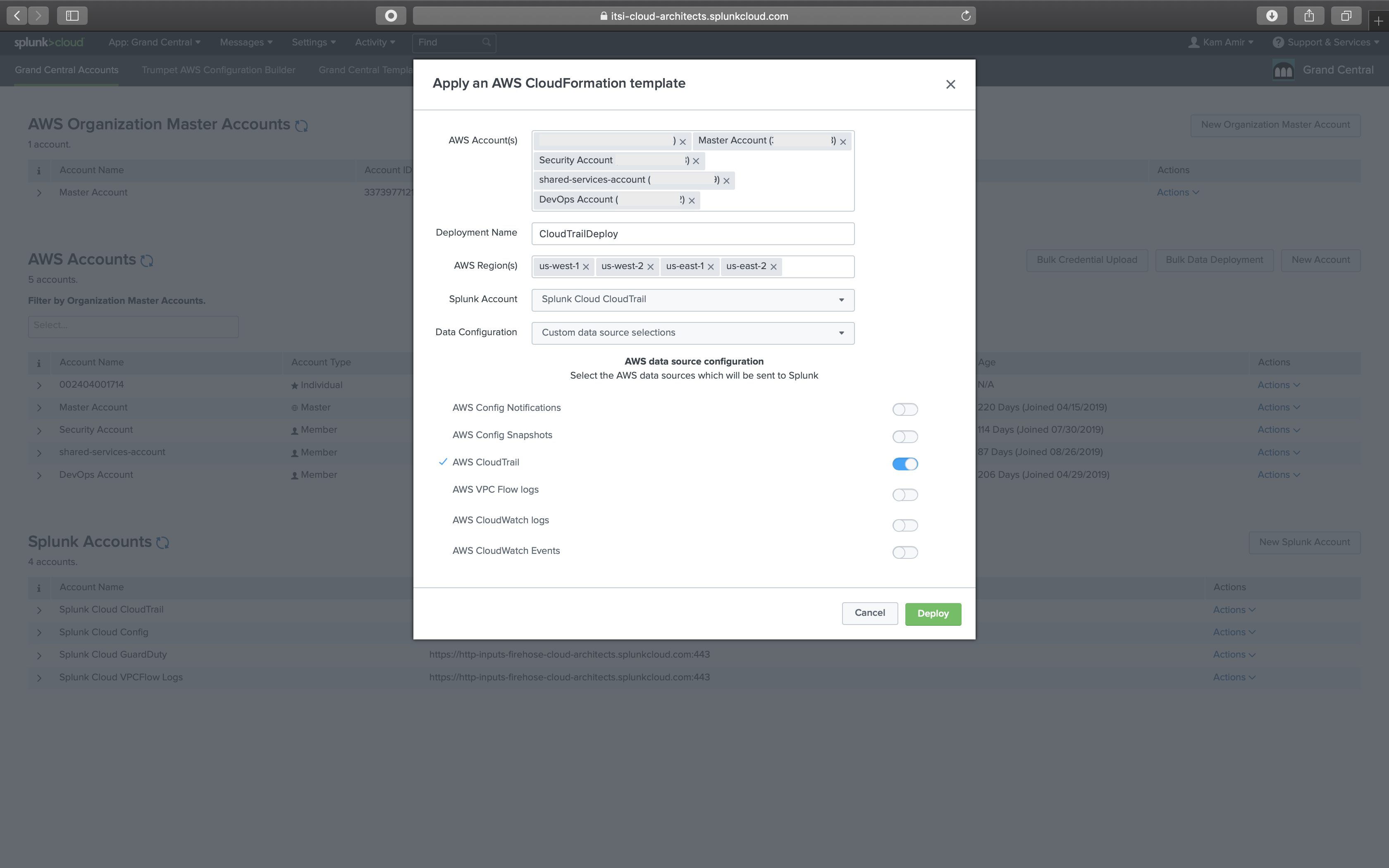Open the Splunk Account dropdown
Image resolution: width=1389 pixels, height=868 pixels.
click(693, 300)
